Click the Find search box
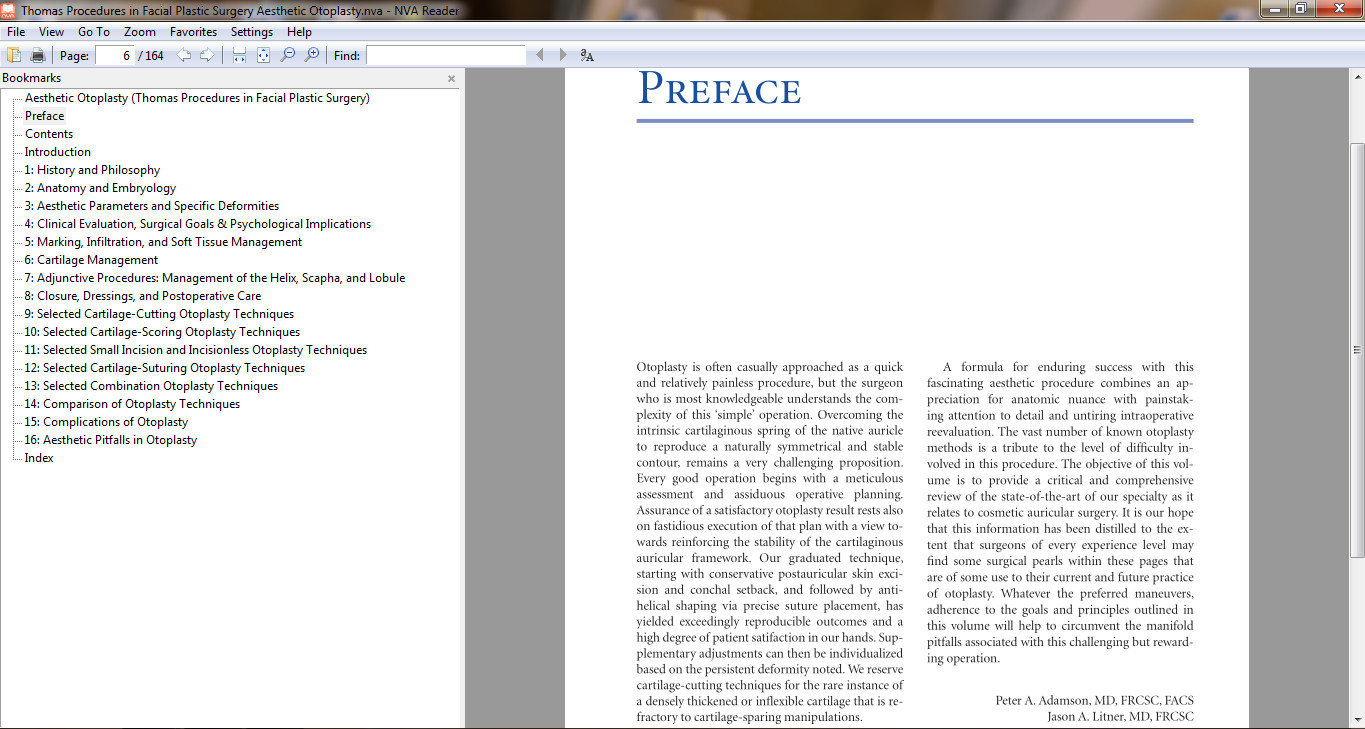Viewport: 1365px width, 729px height. pos(446,56)
